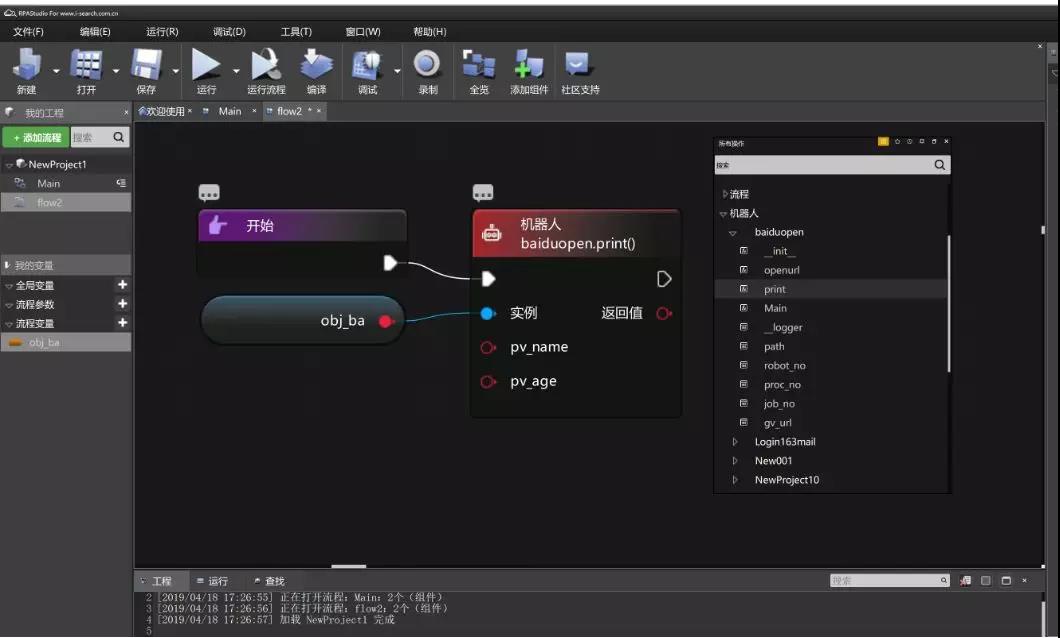The image size is (1060, 638).
Task: Switch to the Main tab
Action: (230, 111)
